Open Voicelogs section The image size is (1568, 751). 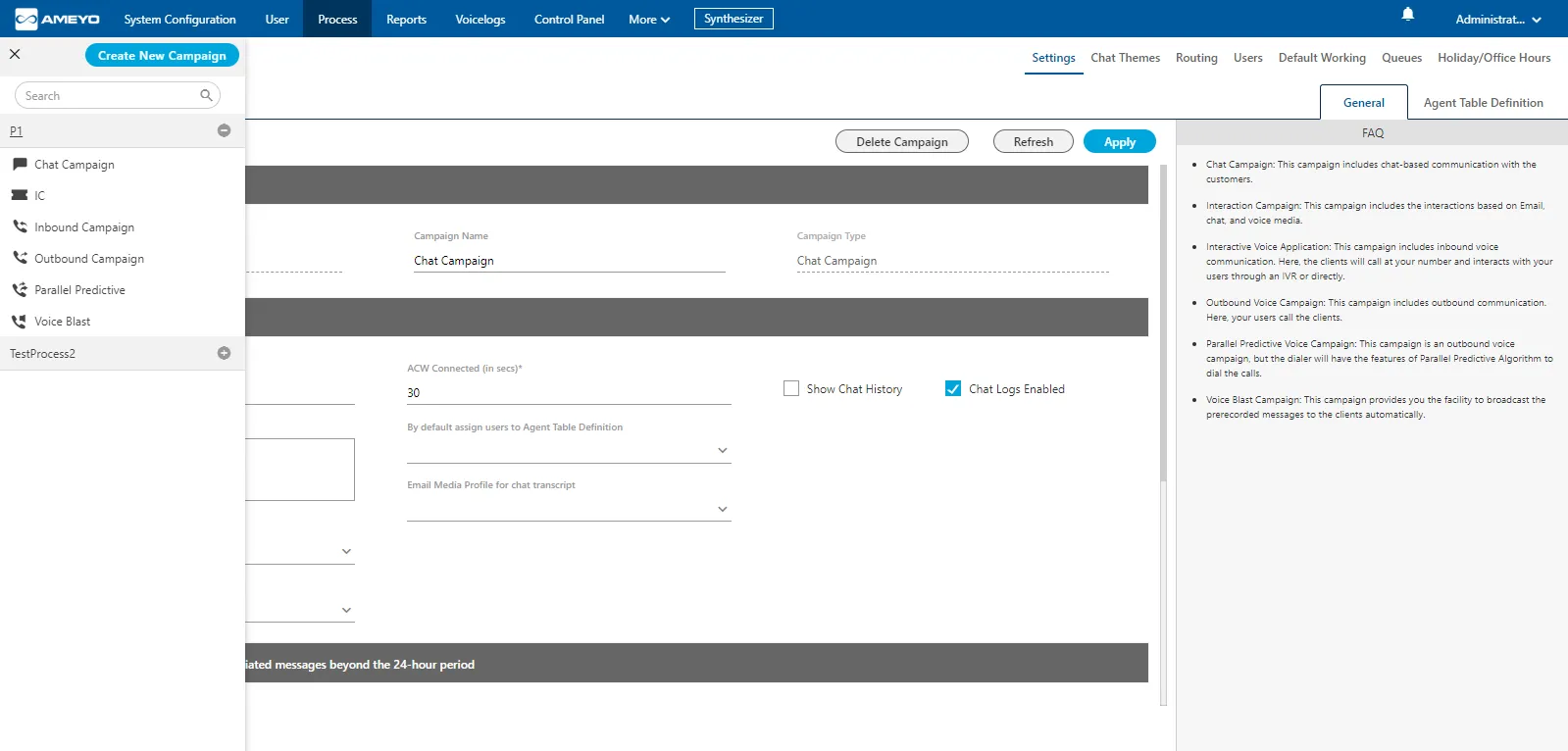point(481,19)
